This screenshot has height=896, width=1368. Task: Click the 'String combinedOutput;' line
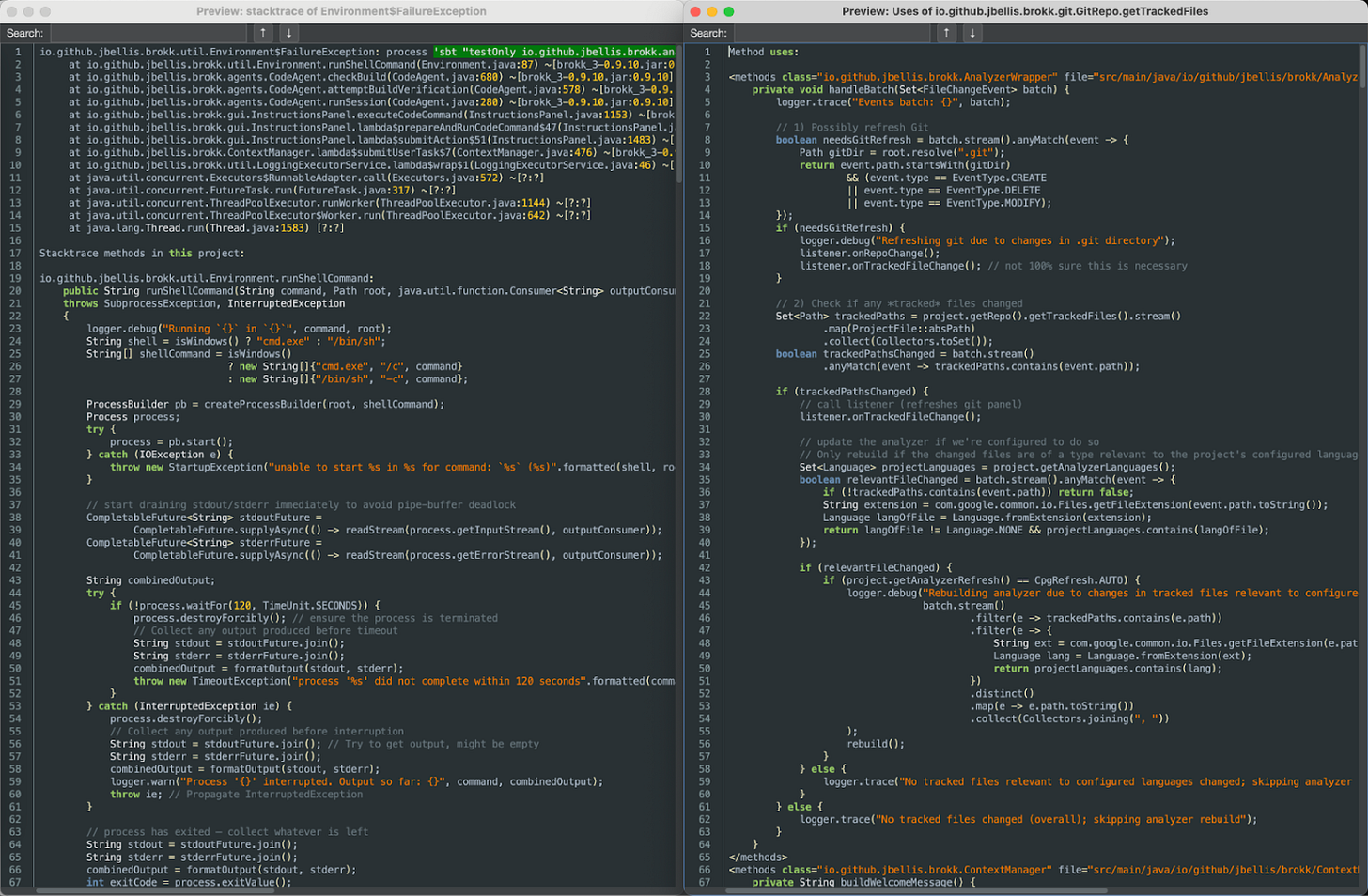point(150,580)
